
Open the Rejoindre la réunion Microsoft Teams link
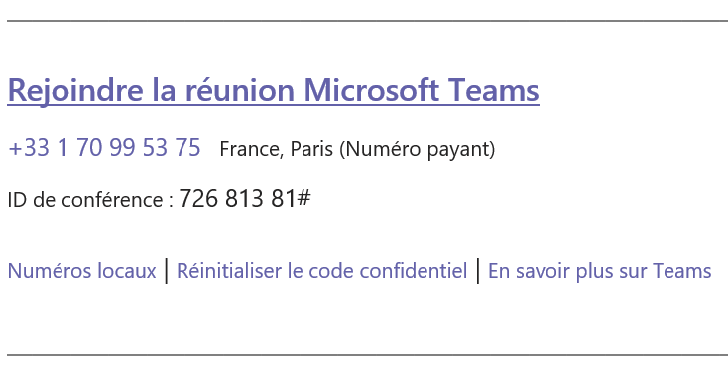click(273, 90)
